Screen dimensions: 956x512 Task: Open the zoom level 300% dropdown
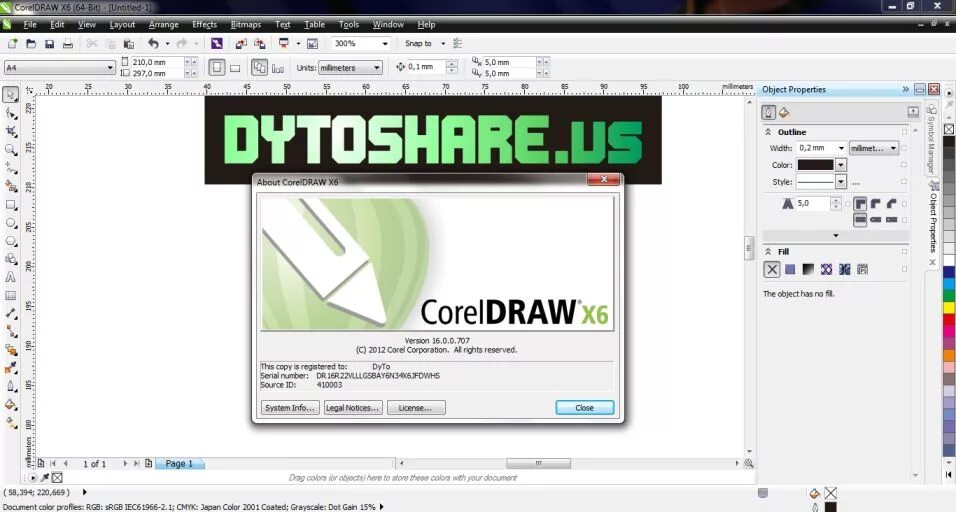[x=385, y=44]
